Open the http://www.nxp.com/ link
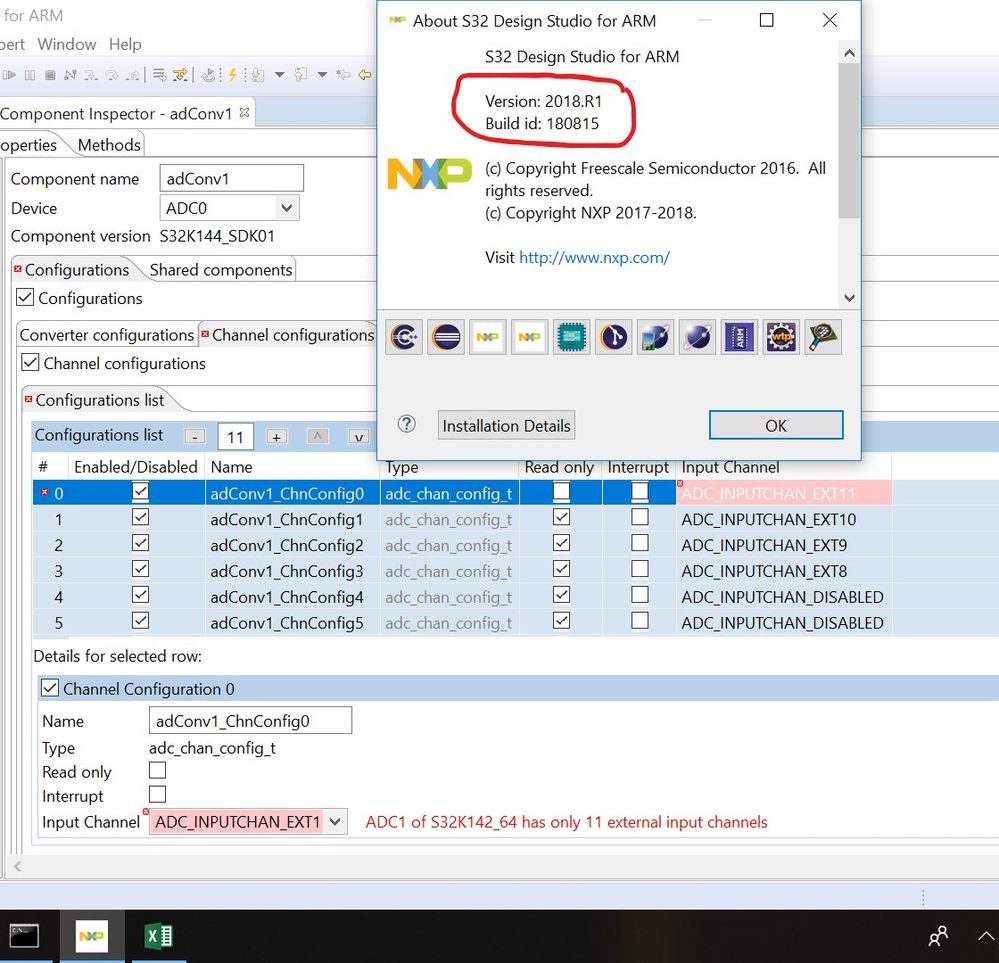999x963 pixels. click(x=594, y=257)
